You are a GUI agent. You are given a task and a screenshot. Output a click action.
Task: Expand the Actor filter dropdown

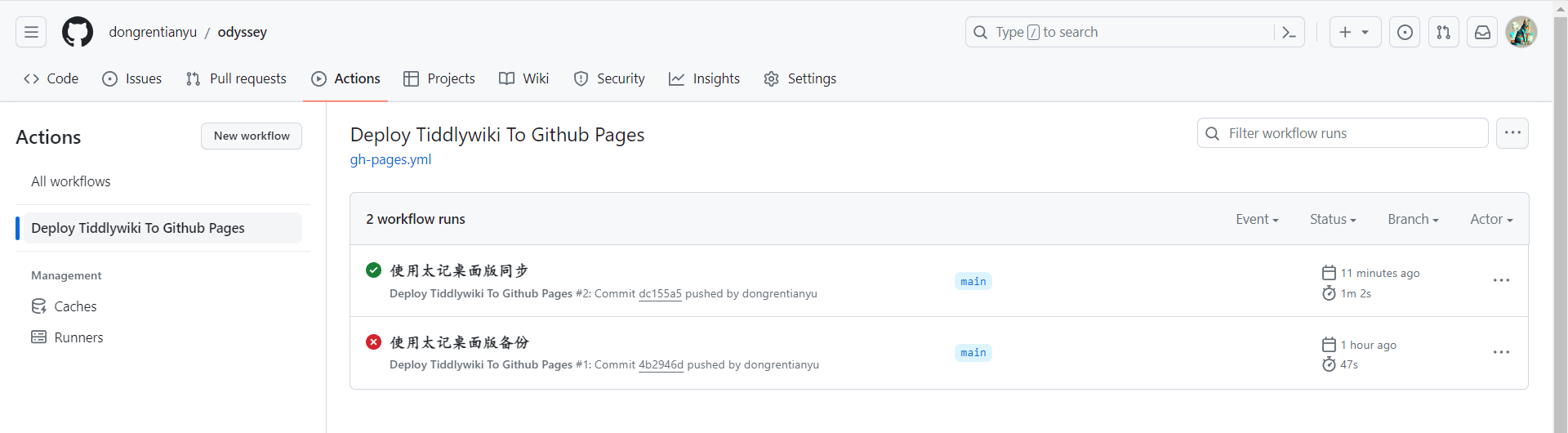[1491, 219]
